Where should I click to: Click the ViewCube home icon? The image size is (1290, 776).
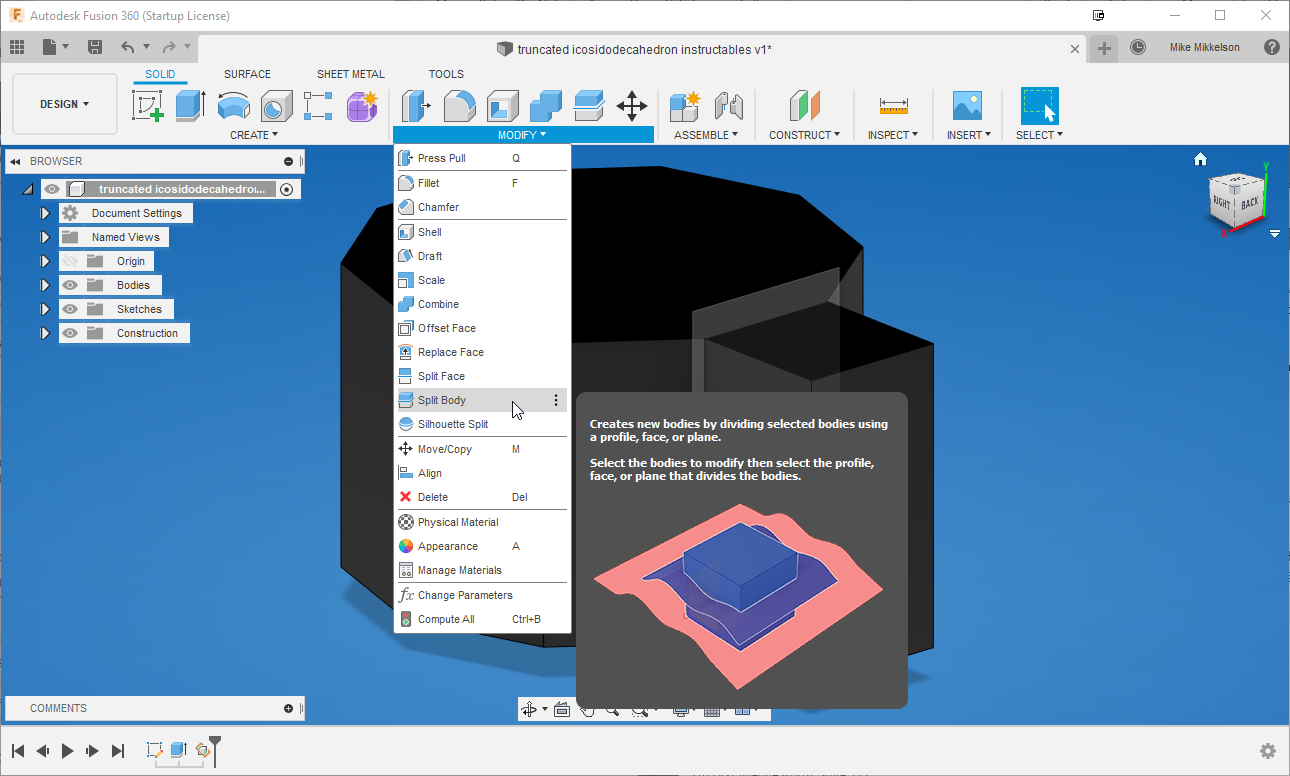[x=1199, y=158]
